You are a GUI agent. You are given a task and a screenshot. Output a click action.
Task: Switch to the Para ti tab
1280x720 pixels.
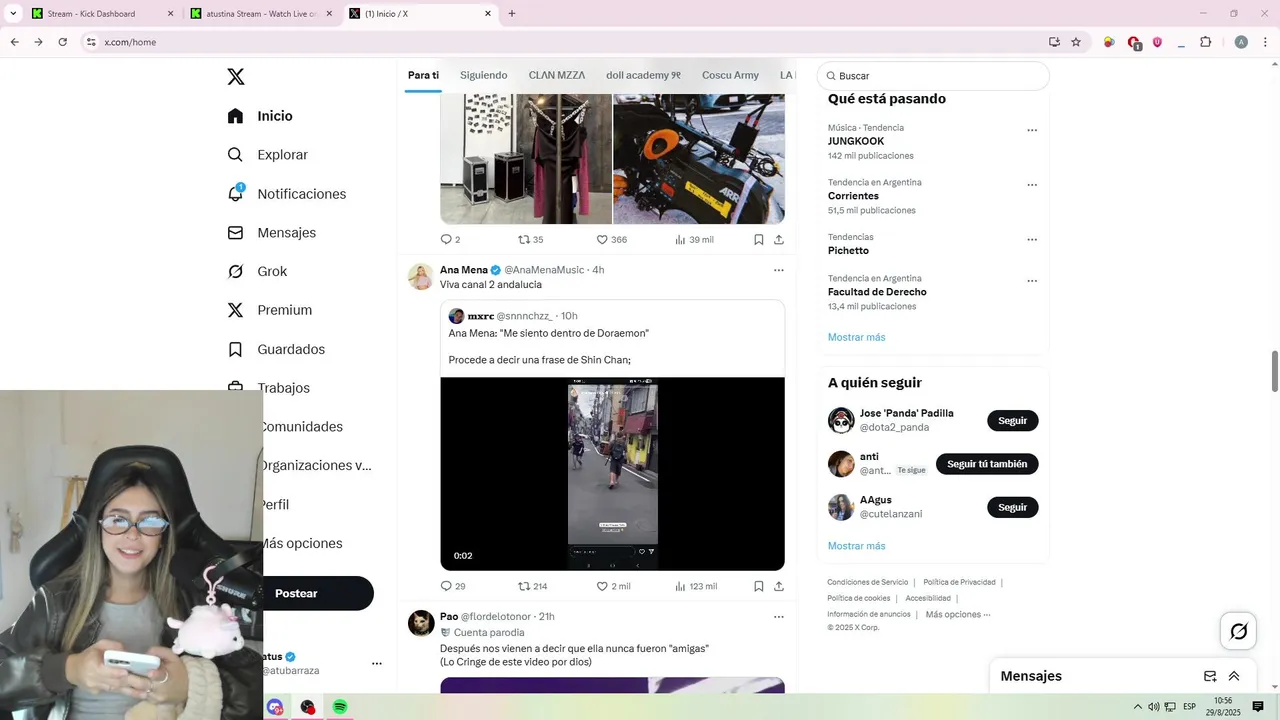423,75
